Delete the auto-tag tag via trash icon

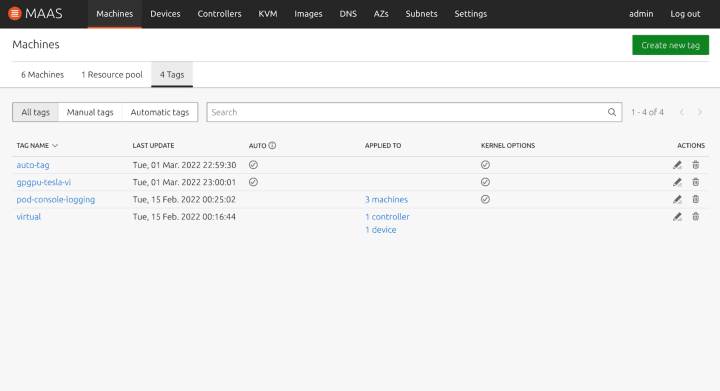[x=696, y=165]
